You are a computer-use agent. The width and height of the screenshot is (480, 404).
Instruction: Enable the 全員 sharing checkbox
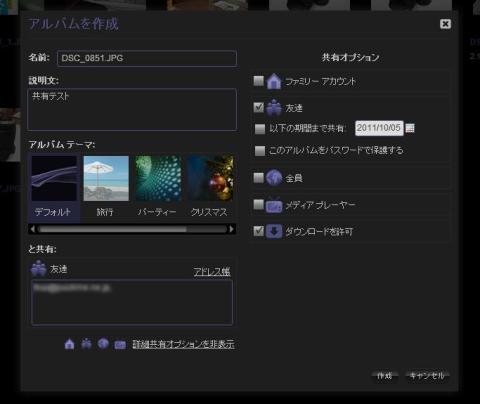pos(259,178)
